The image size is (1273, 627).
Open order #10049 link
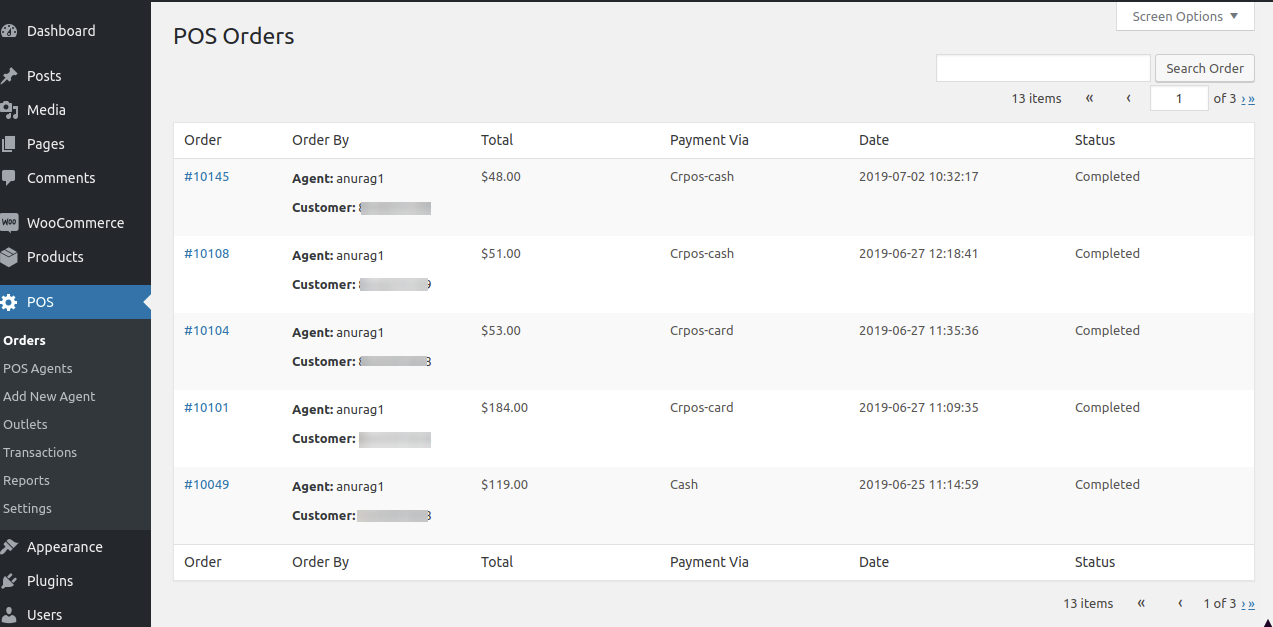tap(206, 485)
